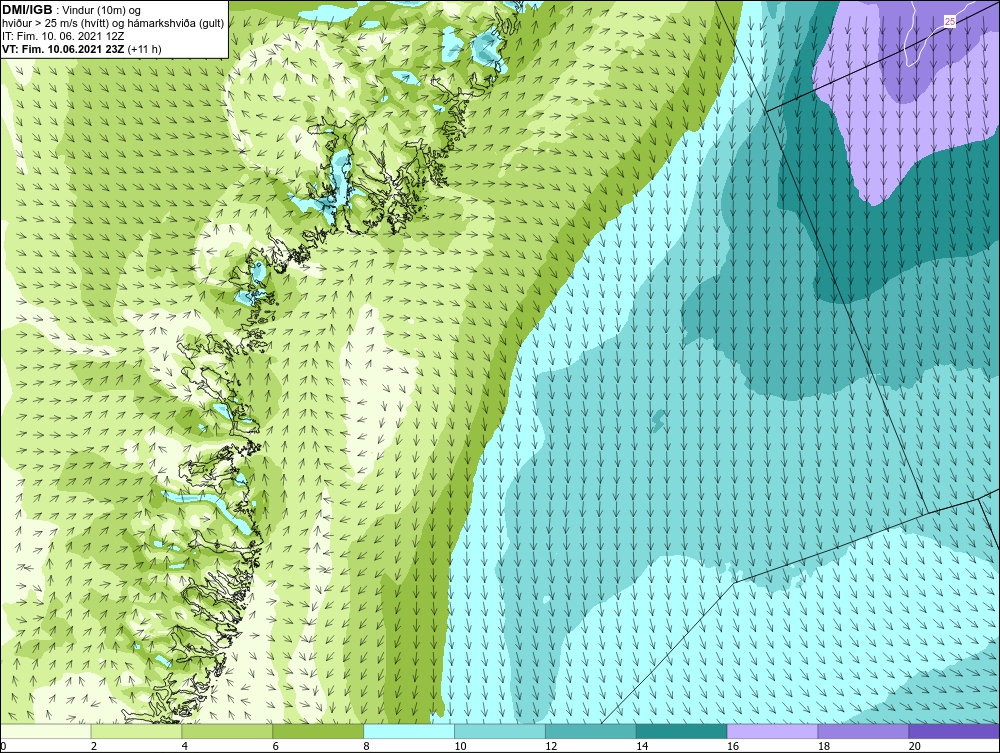
Task: Click the 16–18 m/s light purple legend swatch
Action: tap(772, 731)
